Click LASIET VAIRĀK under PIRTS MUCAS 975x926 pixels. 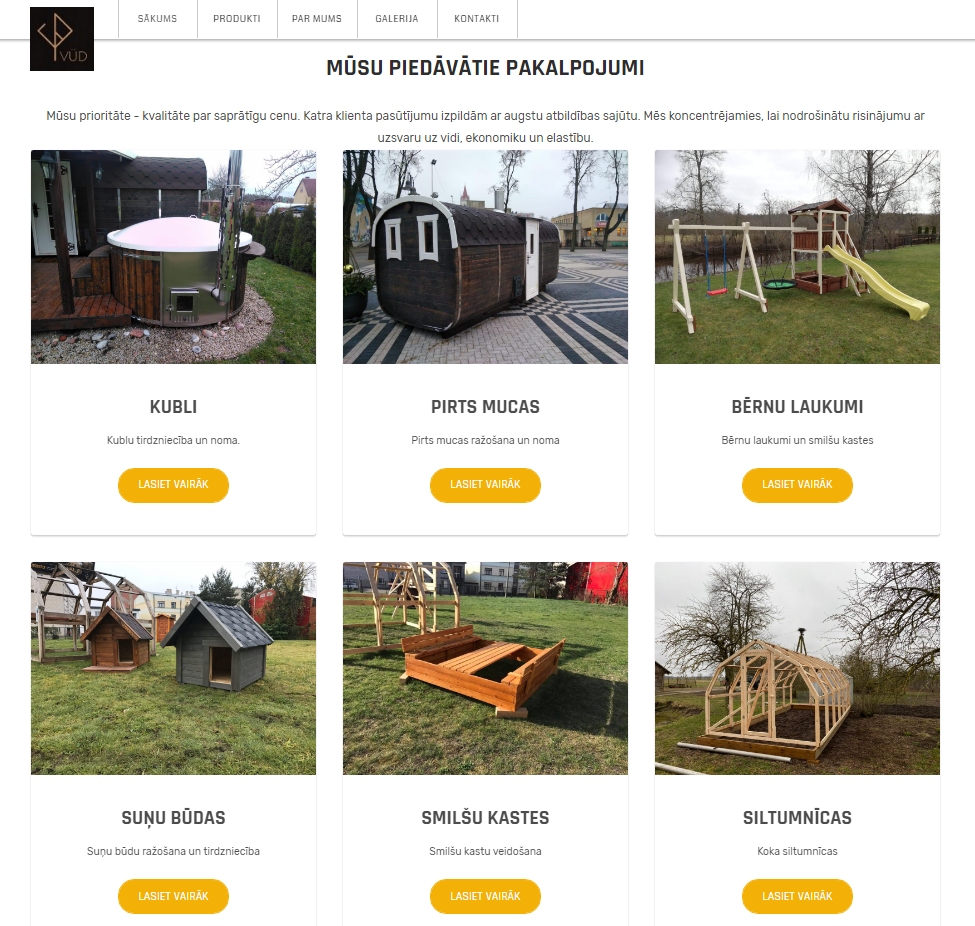pyautogui.click(x=486, y=484)
